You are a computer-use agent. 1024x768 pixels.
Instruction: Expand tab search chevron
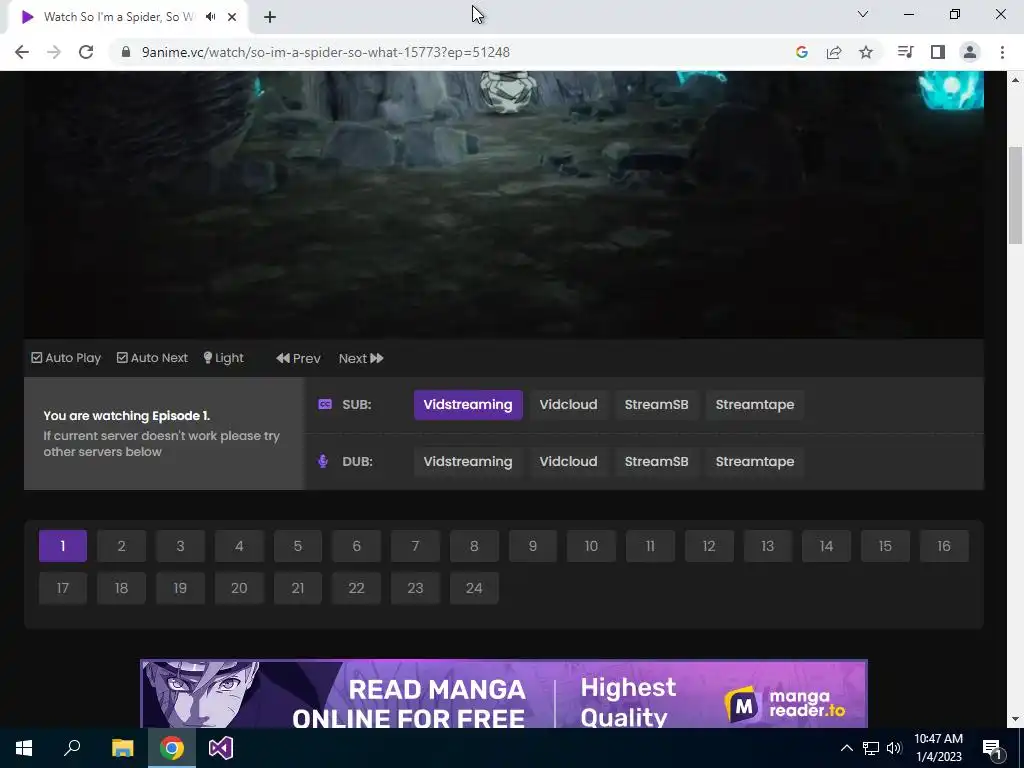863,14
